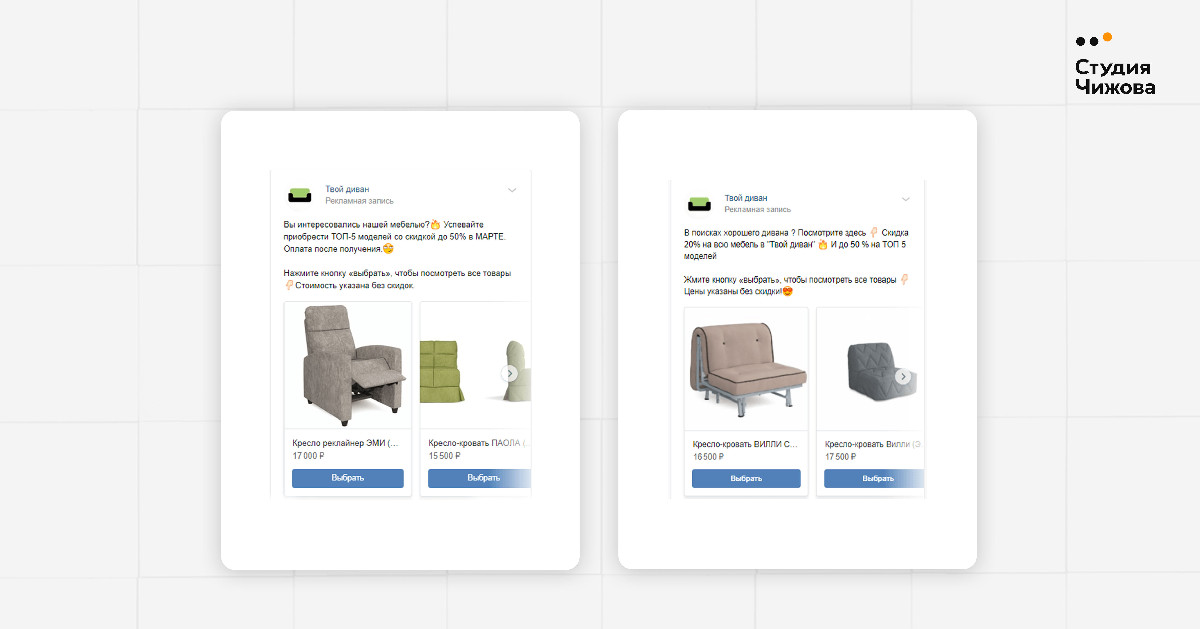Expand the chevron menu on right ad post

coord(906,198)
